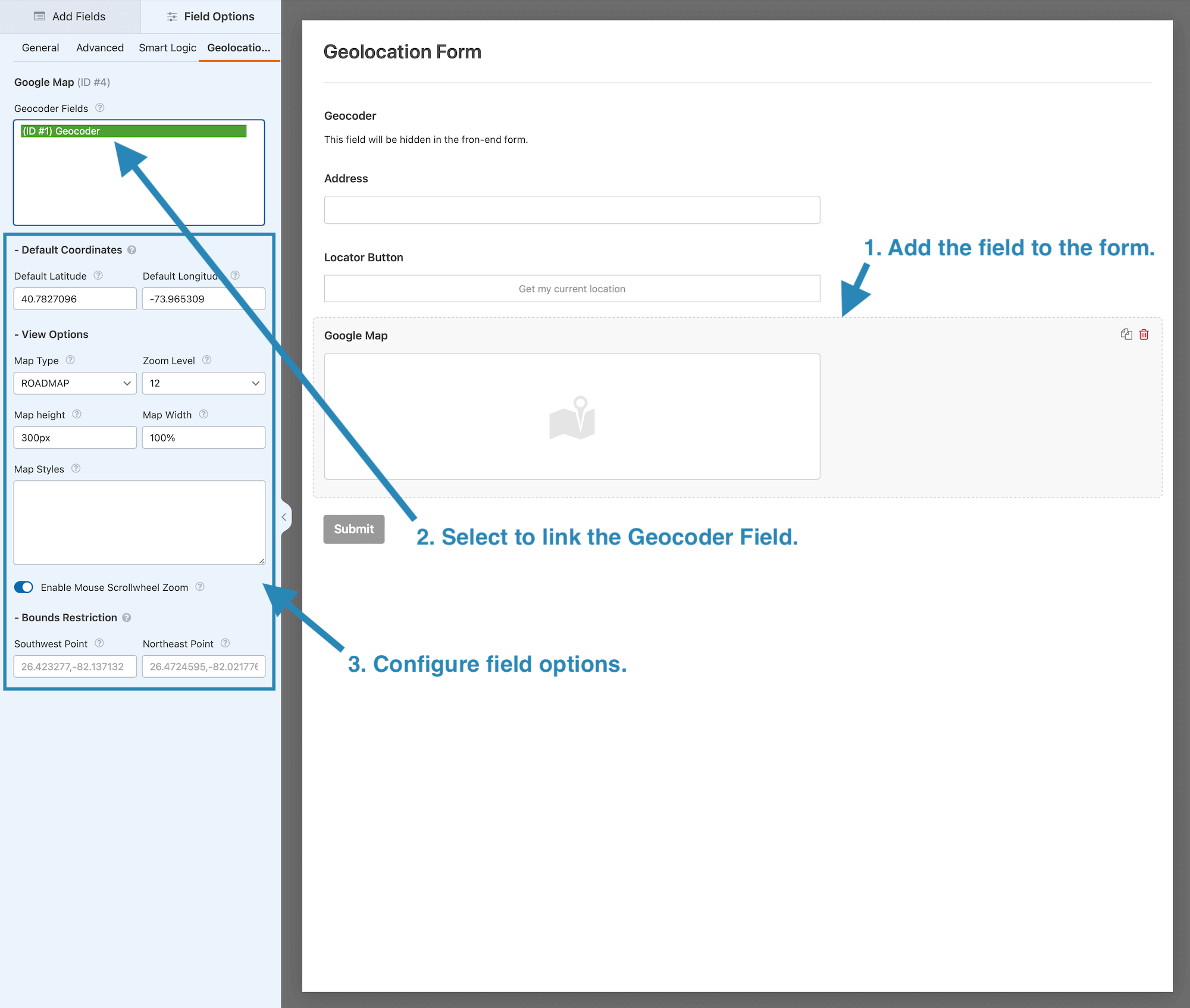Screen dimensions: 1190x1008
Task: Select the Geocoder field in form
Action: tap(350, 116)
